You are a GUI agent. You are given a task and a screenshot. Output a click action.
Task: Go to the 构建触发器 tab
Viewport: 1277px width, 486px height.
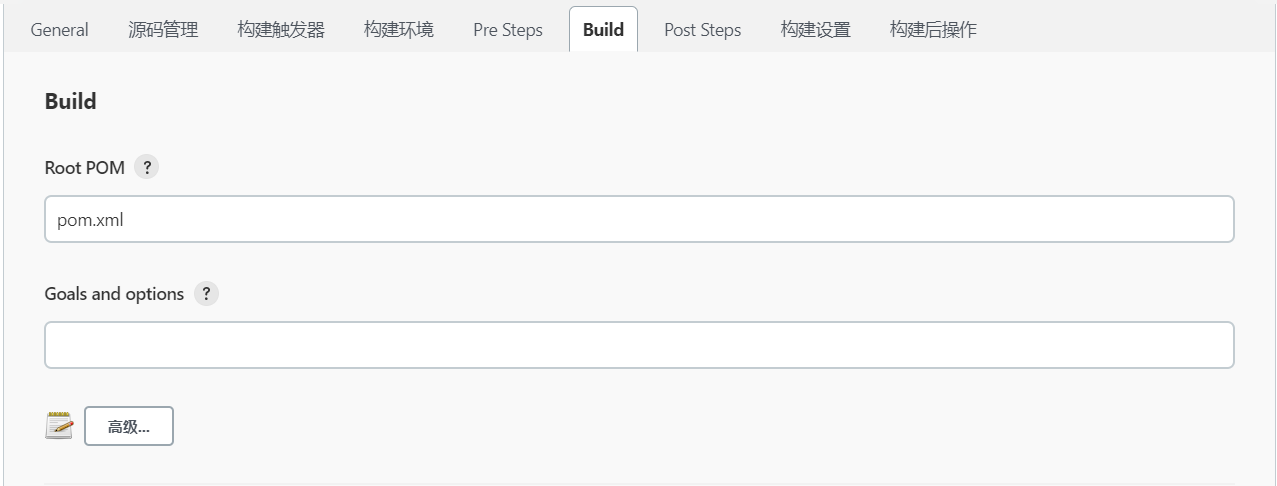281,30
